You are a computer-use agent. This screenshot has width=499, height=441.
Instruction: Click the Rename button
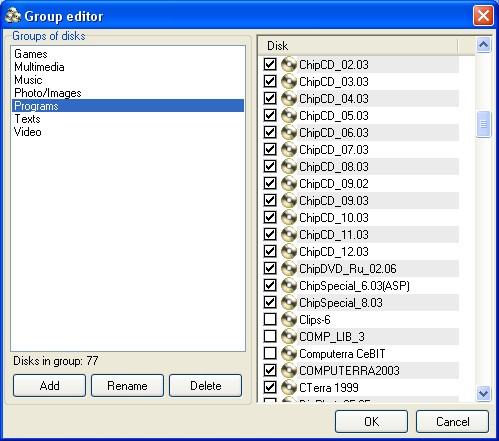(127, 386)
